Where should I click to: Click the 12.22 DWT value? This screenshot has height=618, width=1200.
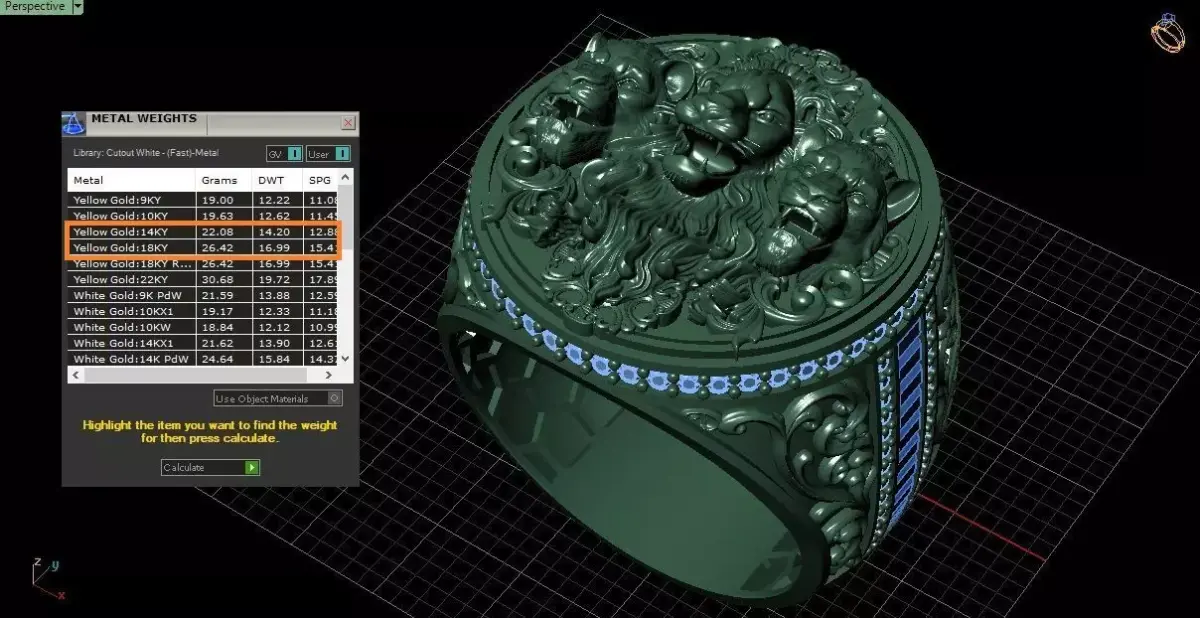(x=274, y=200)
